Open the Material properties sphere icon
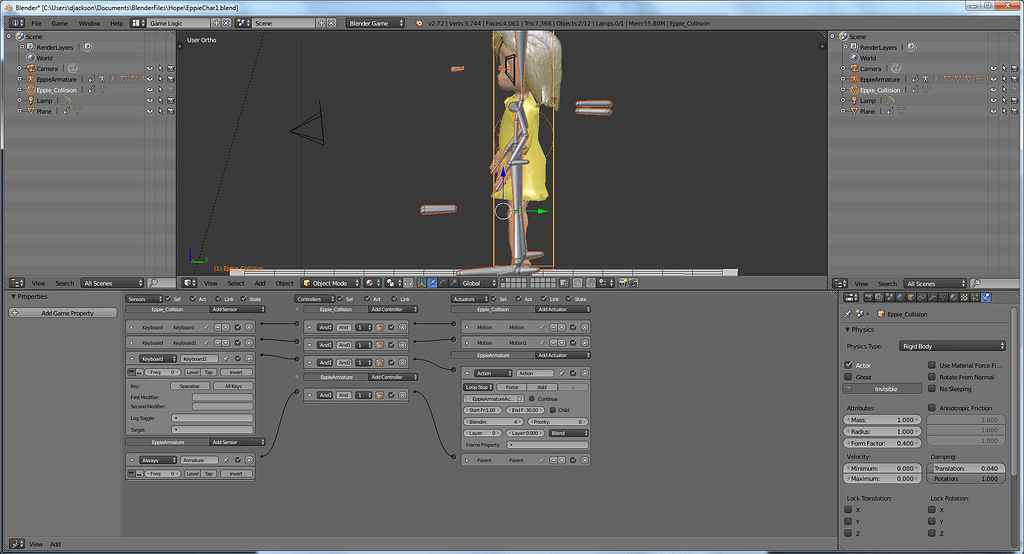Viewport: 1024px width, 554px height. click(953, 297)
